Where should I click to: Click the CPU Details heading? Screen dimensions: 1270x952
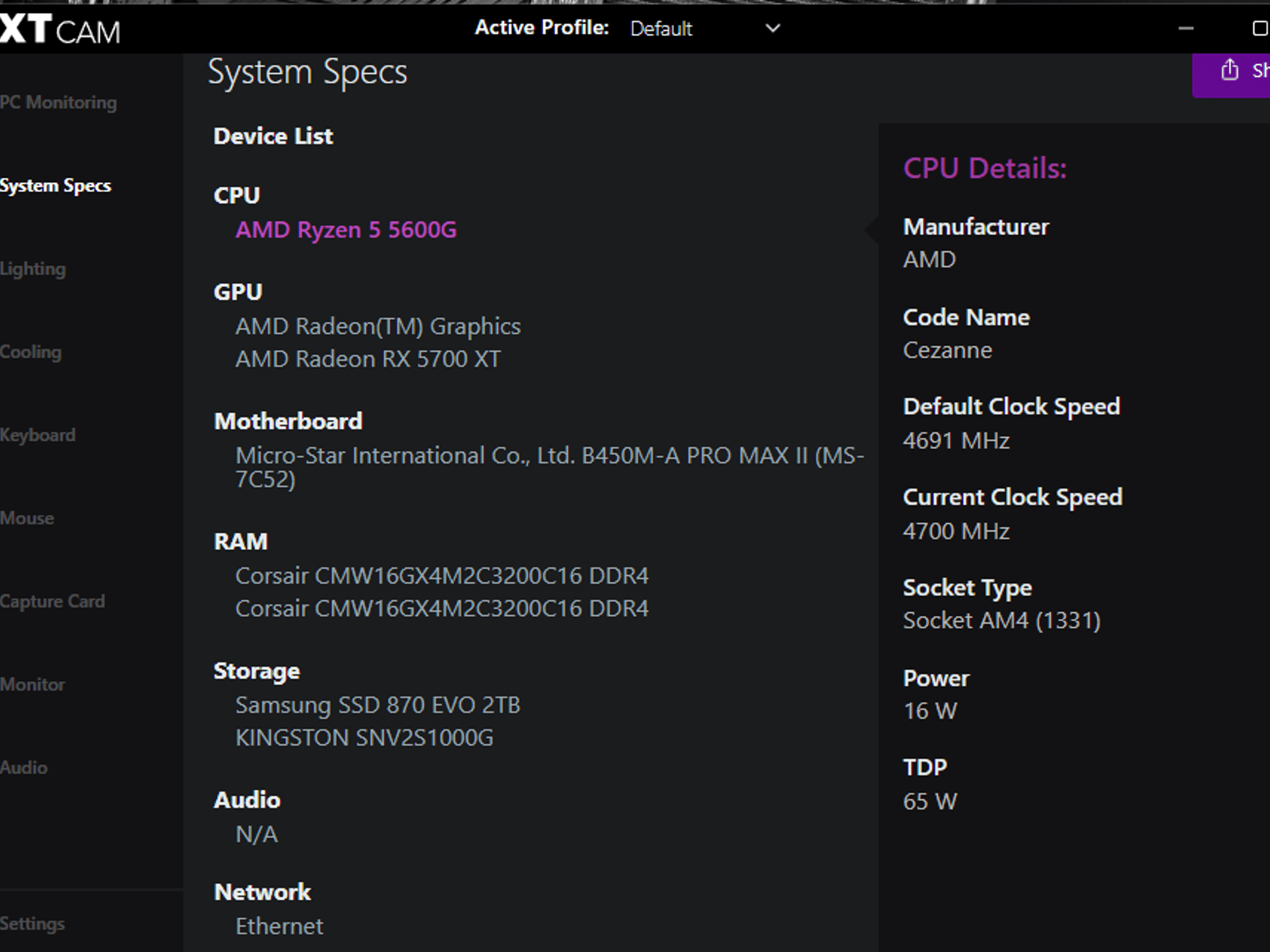985,168
